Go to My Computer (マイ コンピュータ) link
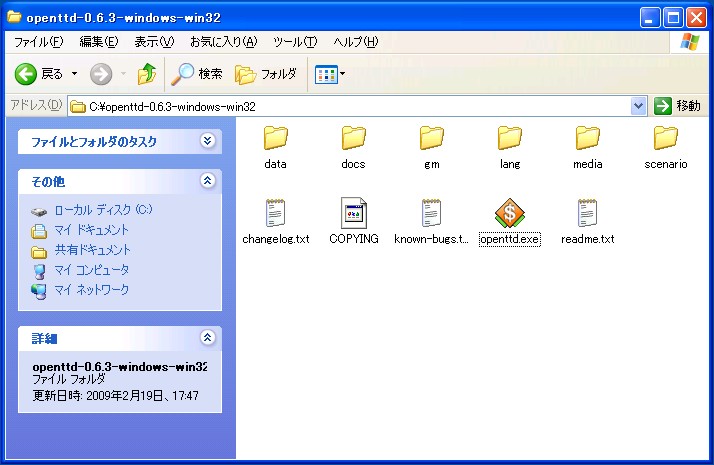Image resolution: width=714 pixels, height=465 pixels. point(92,270)
